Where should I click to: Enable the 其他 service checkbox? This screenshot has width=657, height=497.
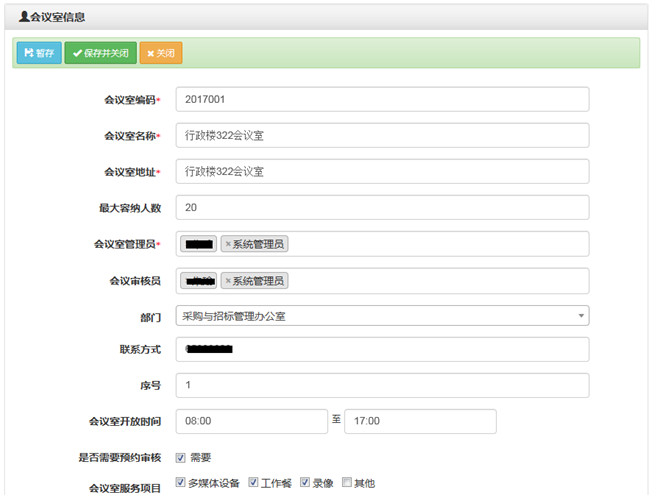coord(347,483)
